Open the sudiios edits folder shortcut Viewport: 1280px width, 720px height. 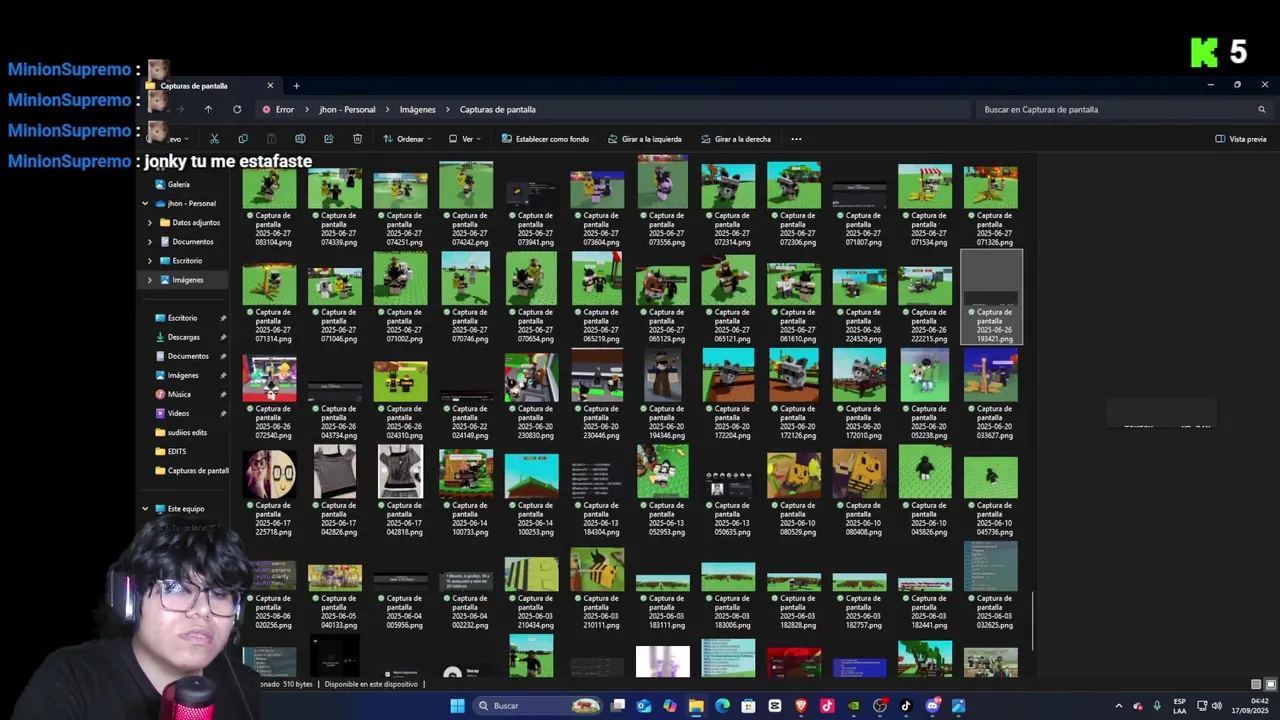181,432
